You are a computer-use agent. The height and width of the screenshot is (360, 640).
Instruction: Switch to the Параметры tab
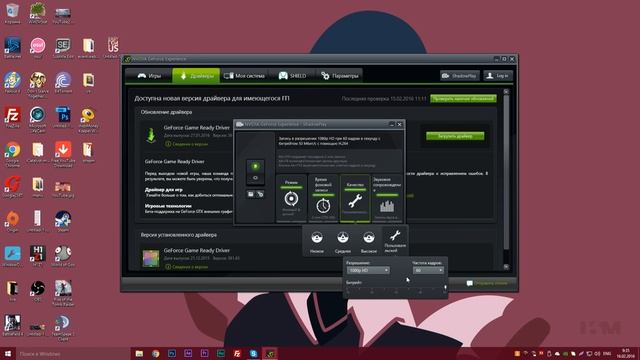340,76
